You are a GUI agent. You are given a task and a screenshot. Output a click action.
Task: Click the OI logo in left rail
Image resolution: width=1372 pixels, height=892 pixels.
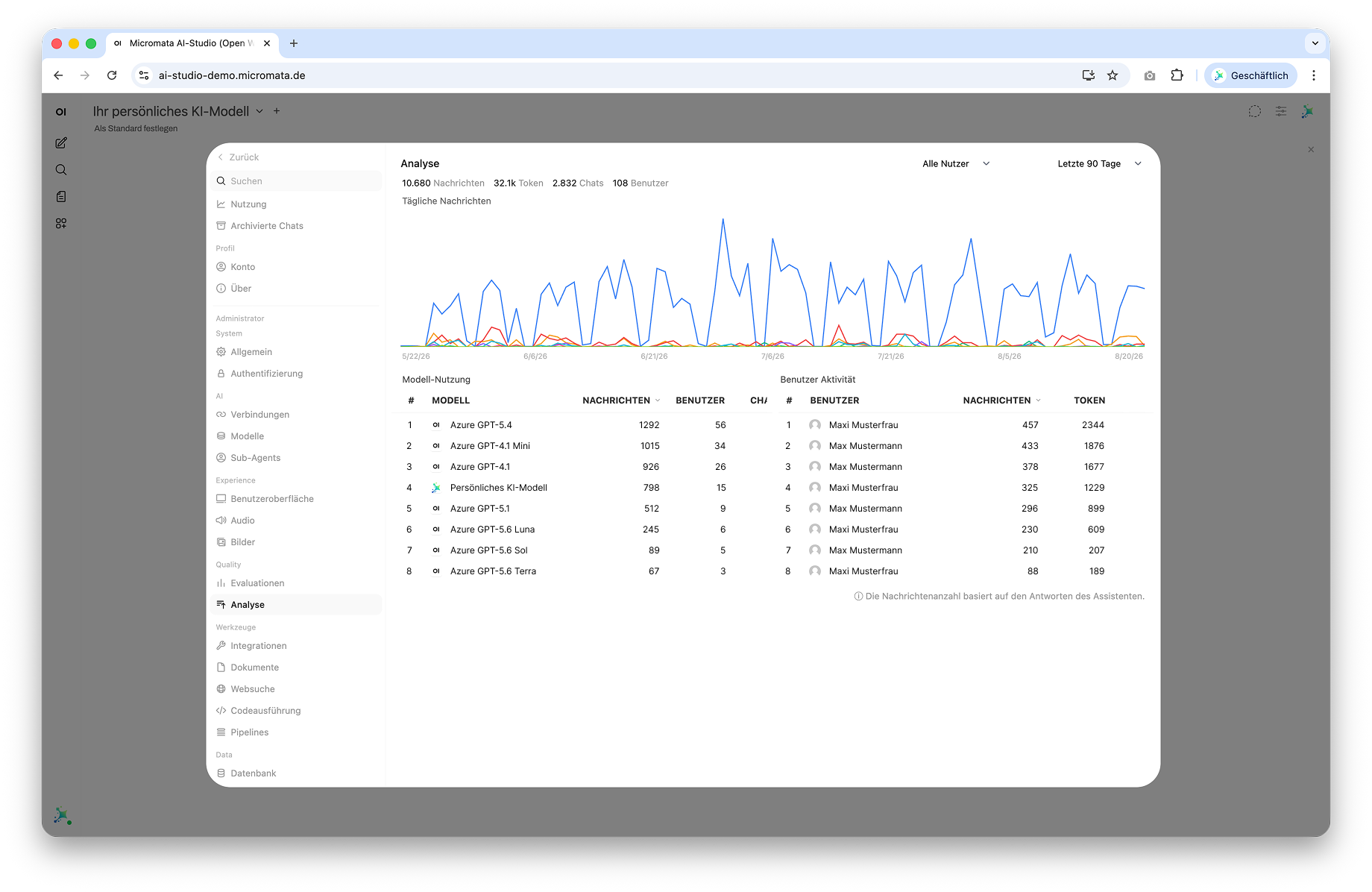pyautogui.click(x=61, y=112)
